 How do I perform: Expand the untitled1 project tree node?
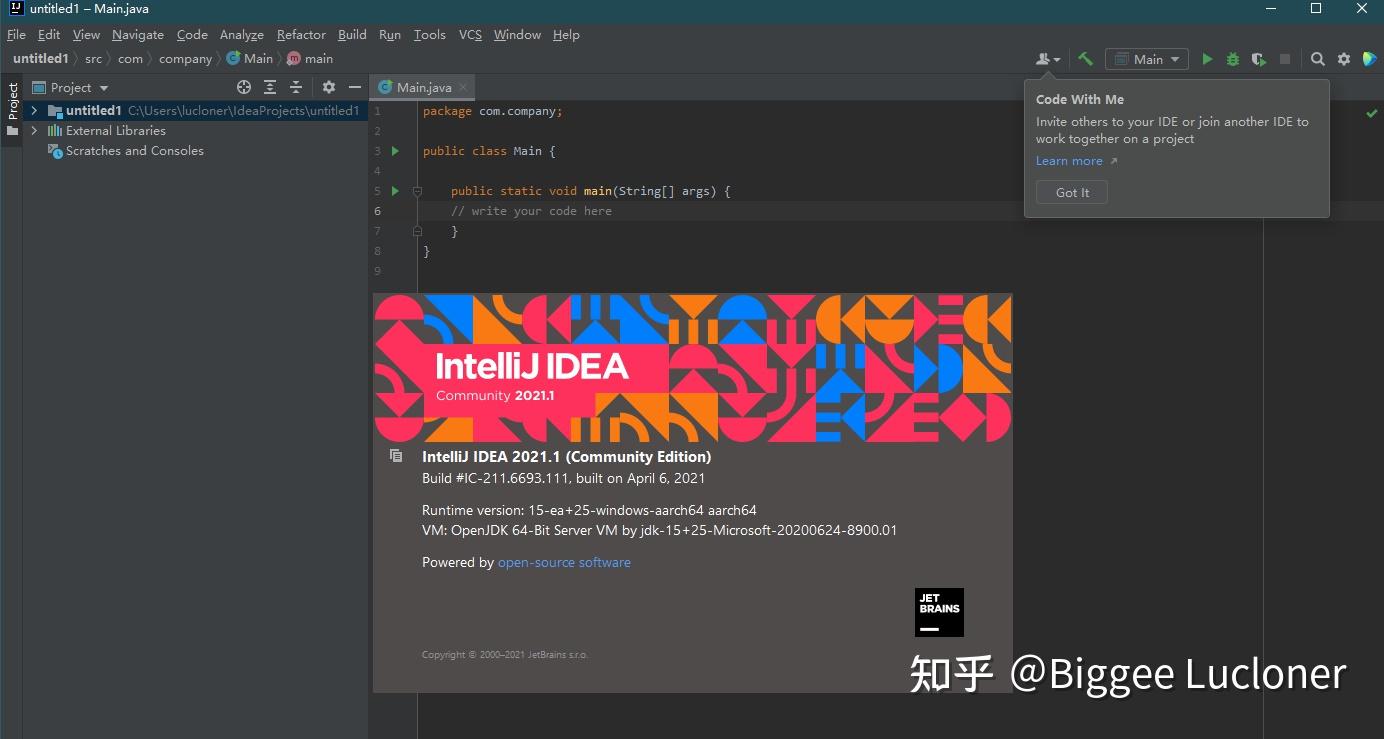[33, 110]
